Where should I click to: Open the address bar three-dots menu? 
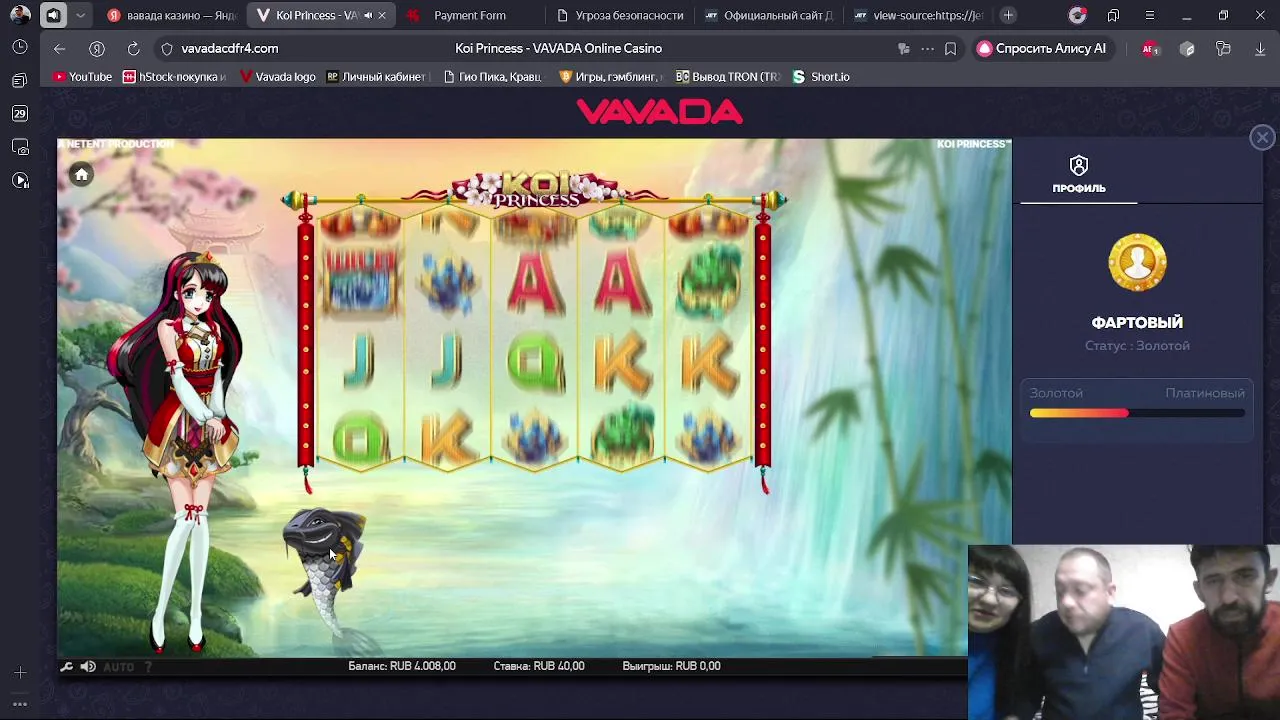pos(927,48)
